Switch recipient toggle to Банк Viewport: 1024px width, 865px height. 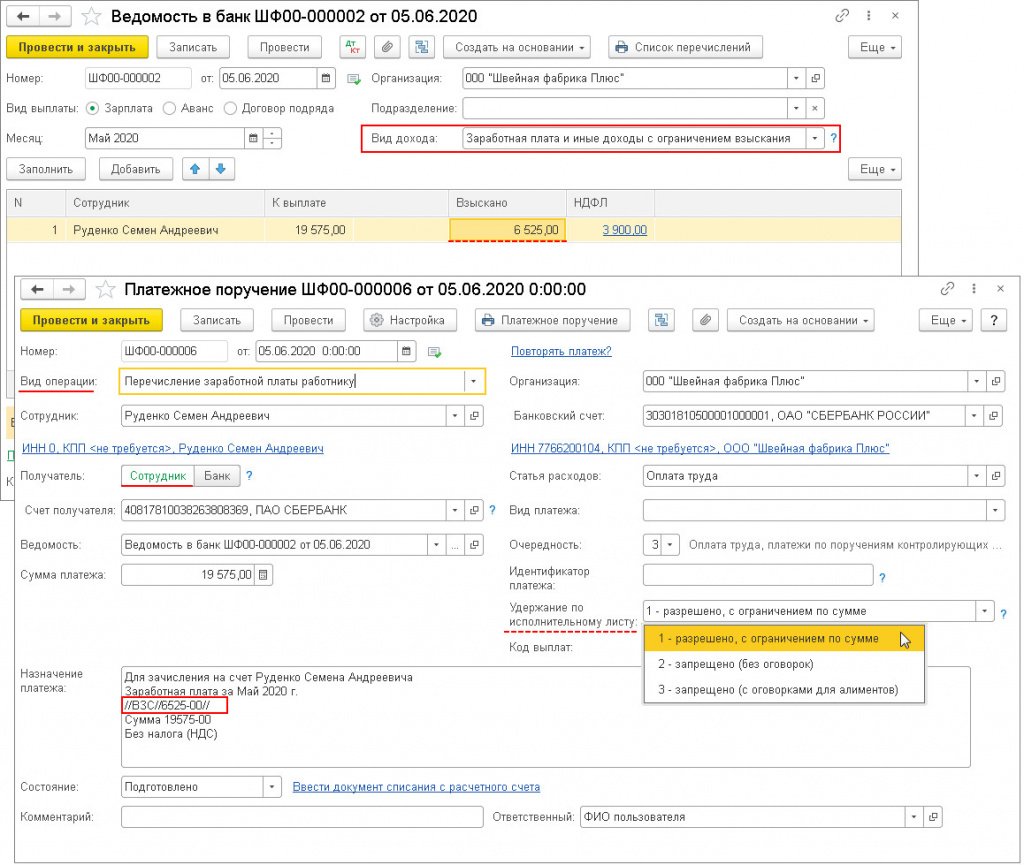(216, 476)
